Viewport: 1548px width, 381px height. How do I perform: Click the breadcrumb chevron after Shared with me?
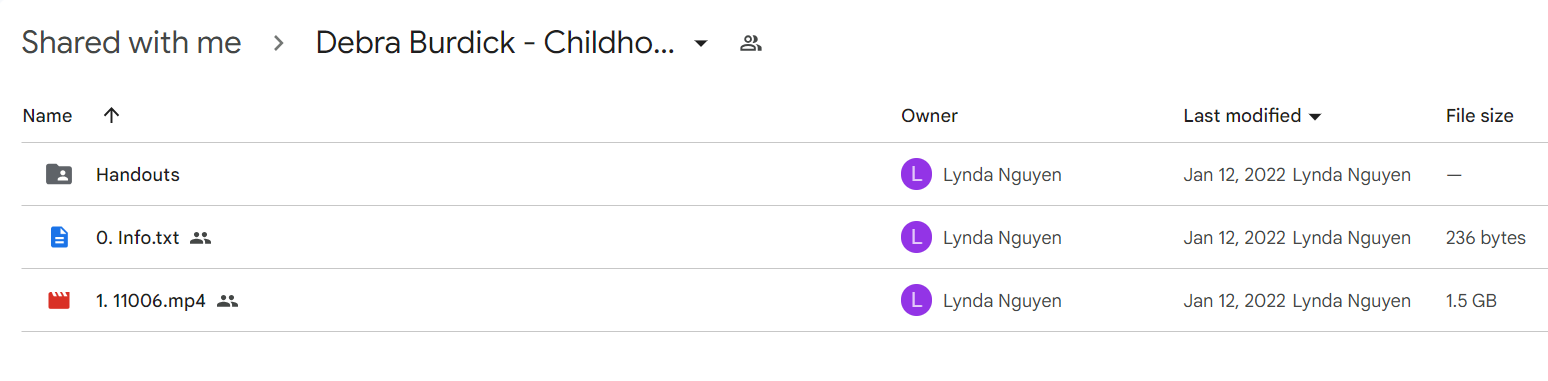point(279,43)
